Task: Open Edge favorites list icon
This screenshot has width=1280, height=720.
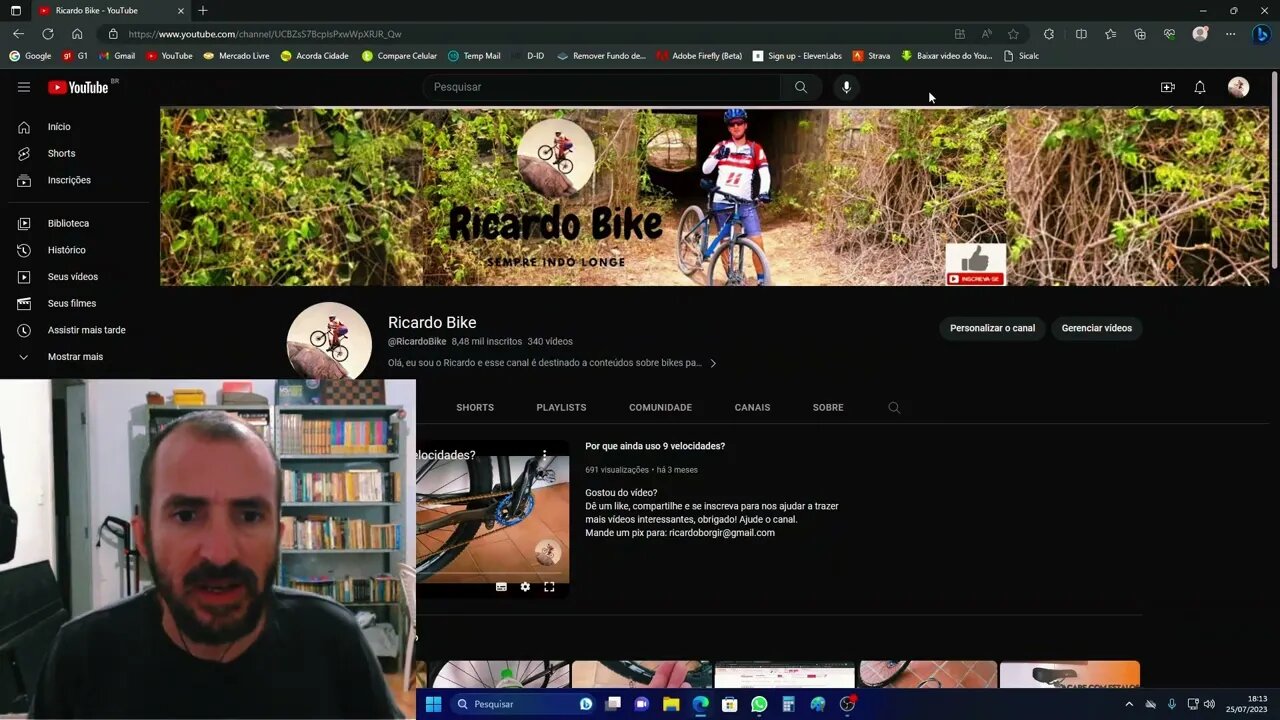Action: click(x=1110, y=34)
